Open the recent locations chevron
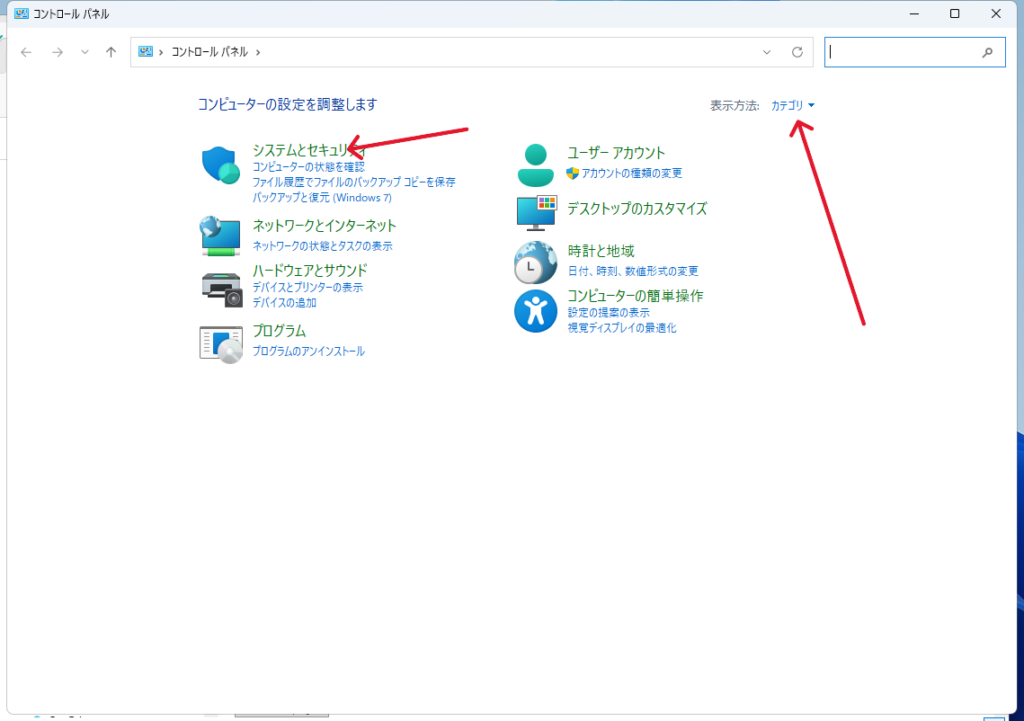1024x721 pixels. 85,52
